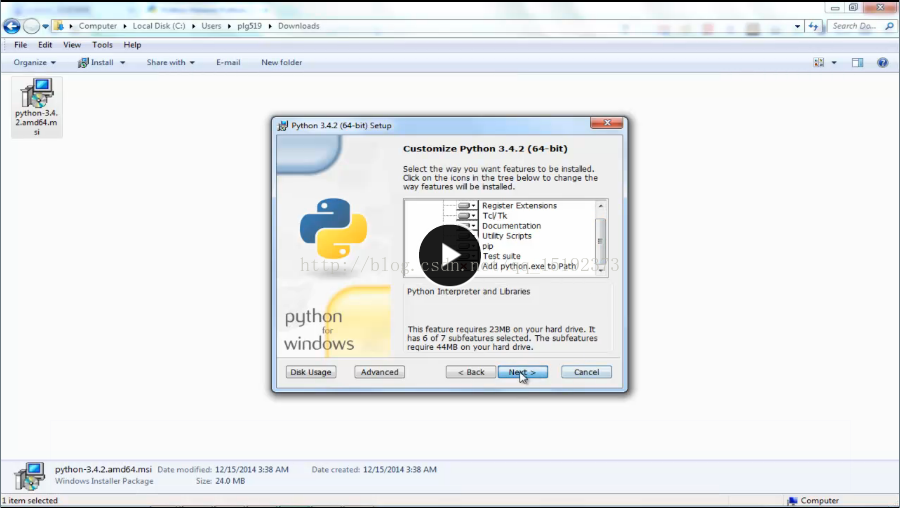The image size is (900, 508).
Task: Click the Install toolbar button
Action: point(96,63)
